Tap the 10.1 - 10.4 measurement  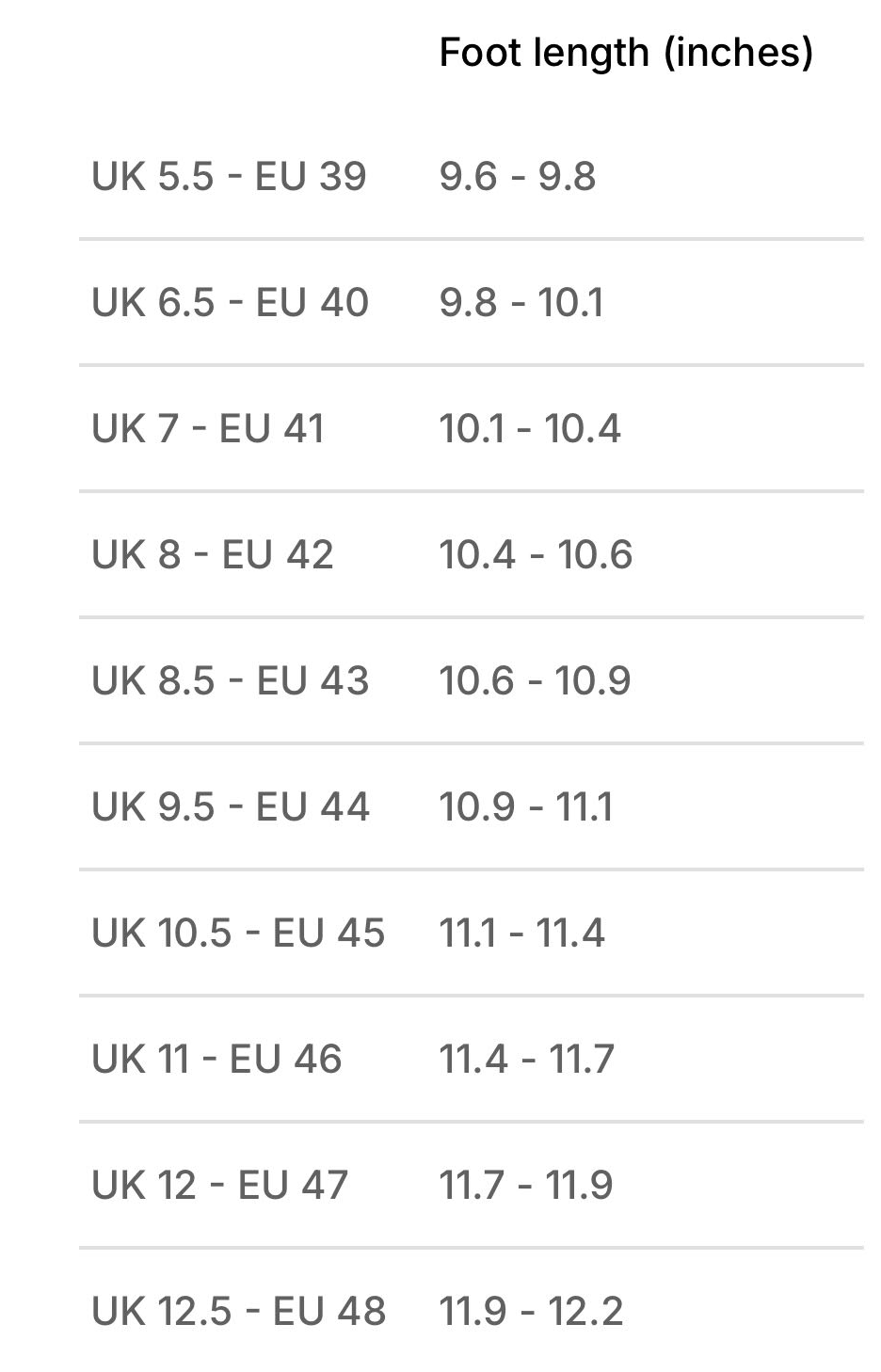point(530,429)
